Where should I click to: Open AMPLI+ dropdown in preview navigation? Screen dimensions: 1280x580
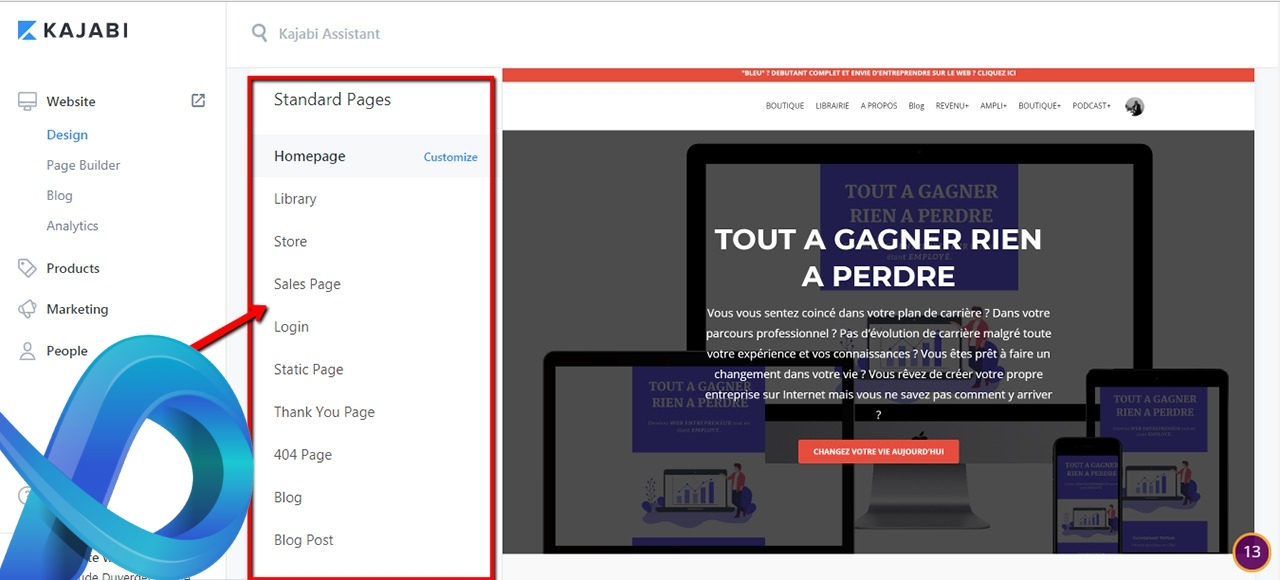(x=994, y=106)
